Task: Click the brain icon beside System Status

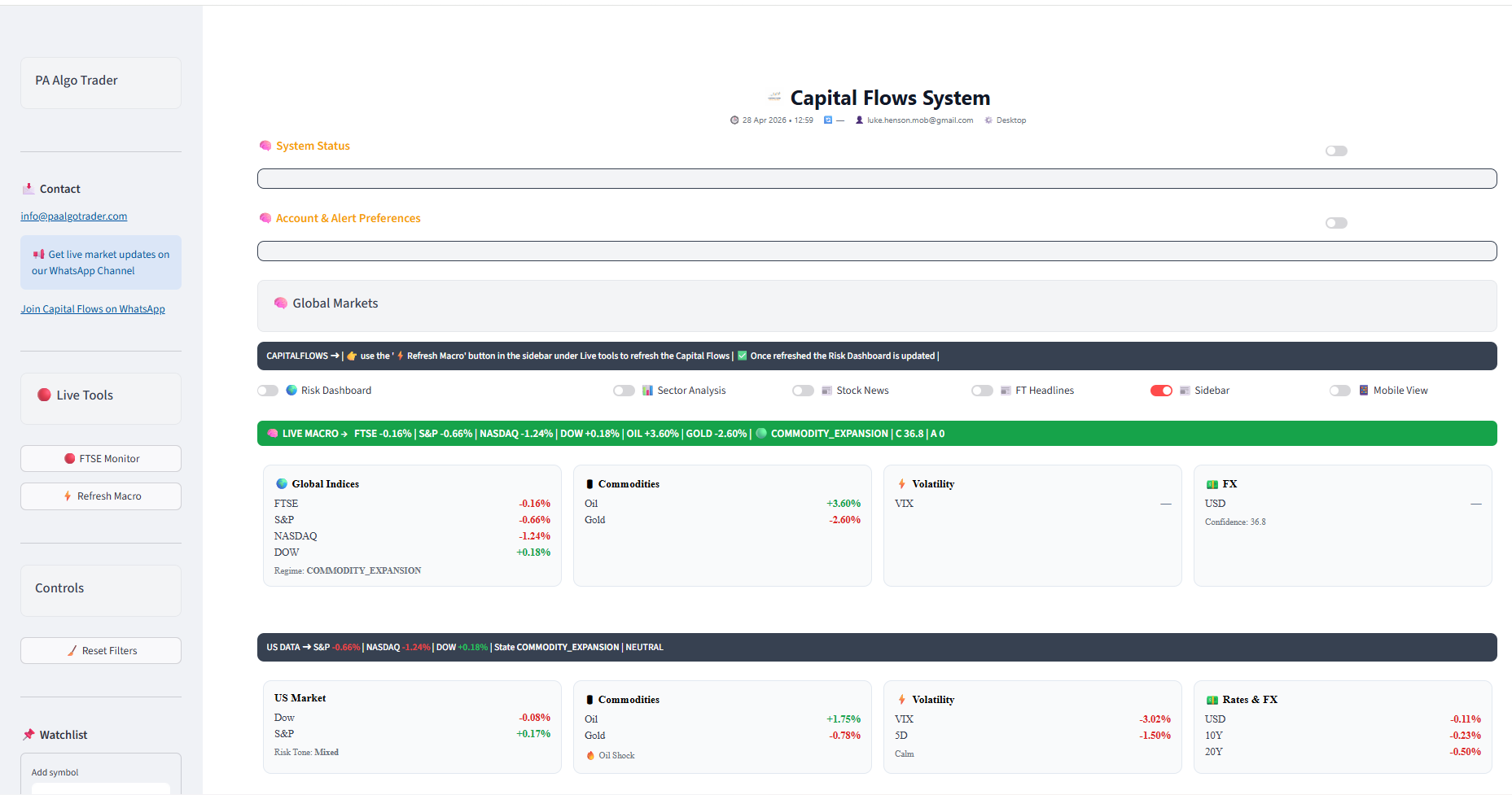Action: [x=265, y=146]
